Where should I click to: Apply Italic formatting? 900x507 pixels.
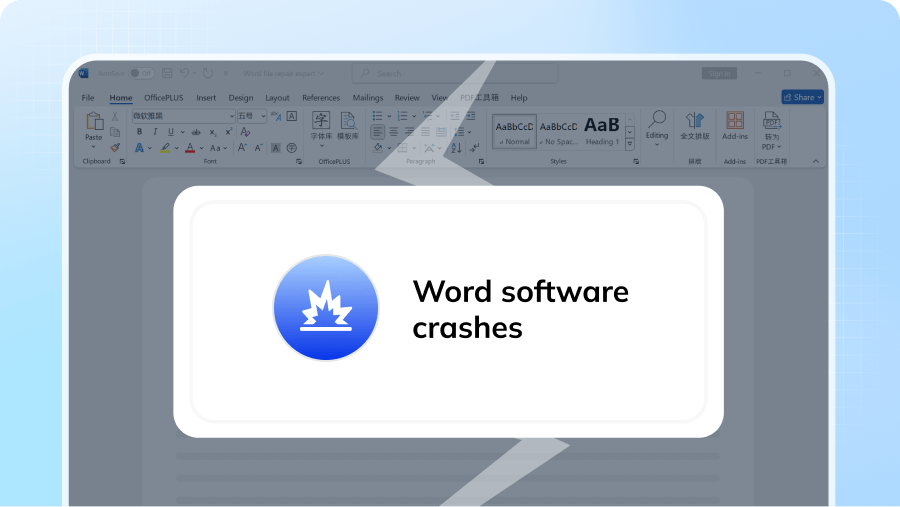pos(154,131)
